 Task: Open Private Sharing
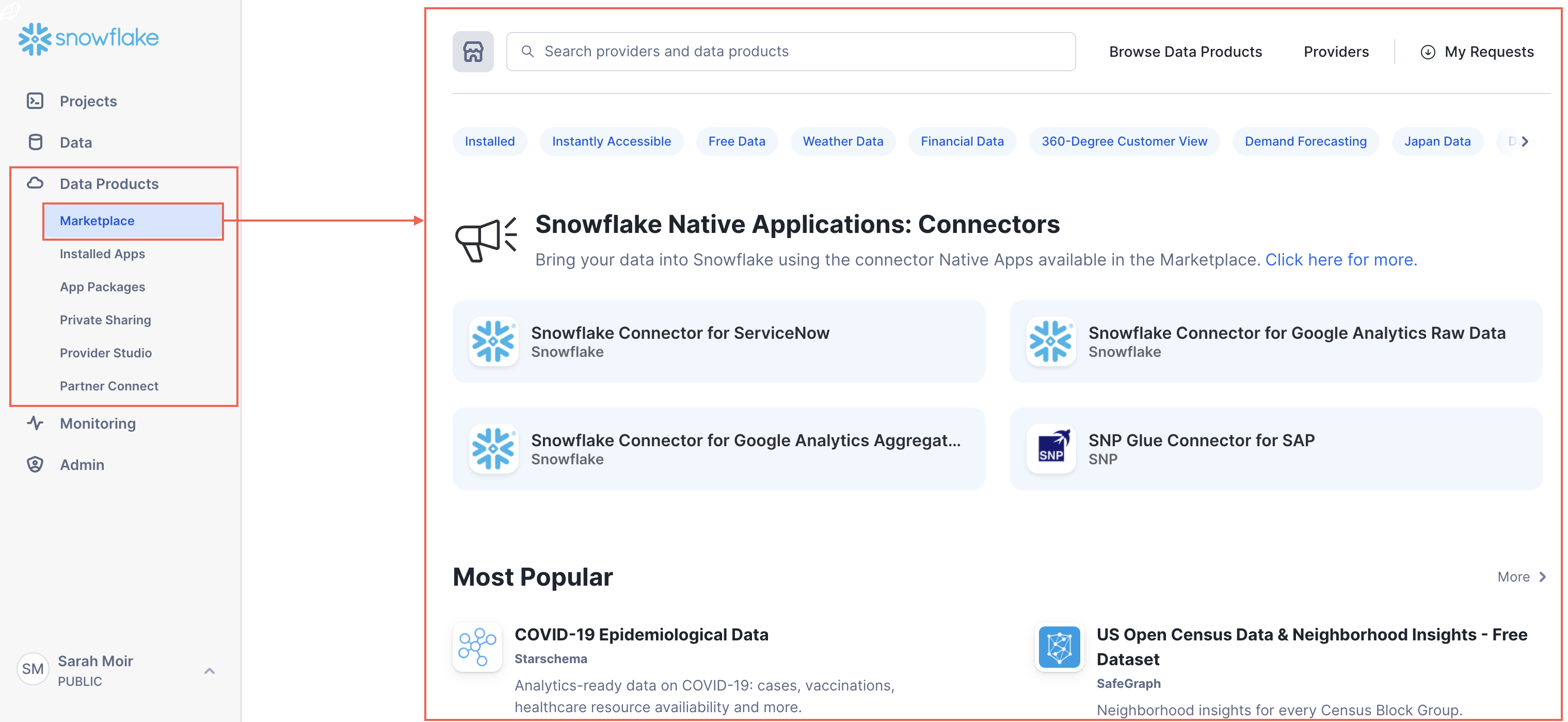coord(105,319)
